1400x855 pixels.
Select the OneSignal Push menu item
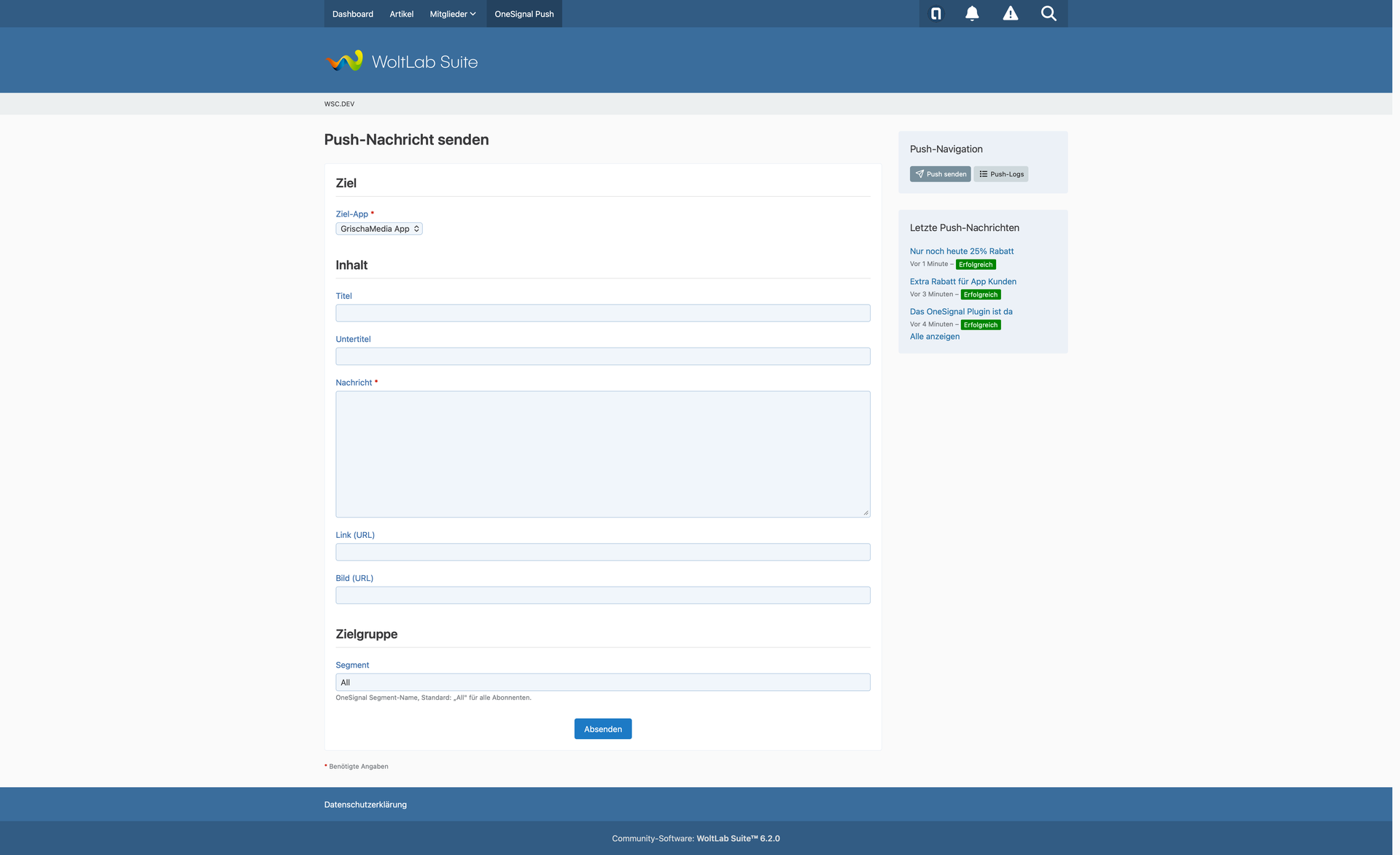coord(524,14)
